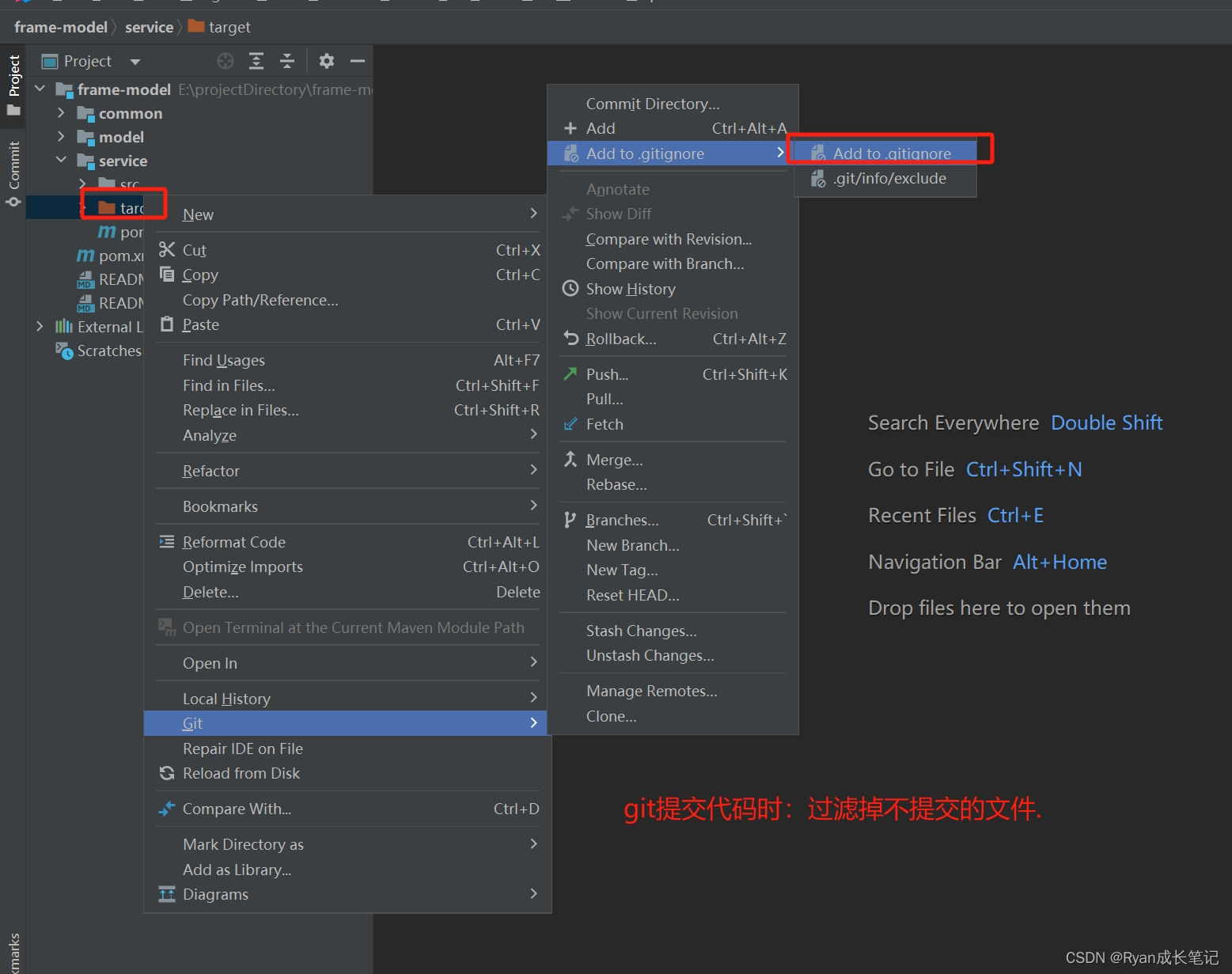1232x974 pixels.
Task: Select the common folder in tree
Action: tap(130, 113)
